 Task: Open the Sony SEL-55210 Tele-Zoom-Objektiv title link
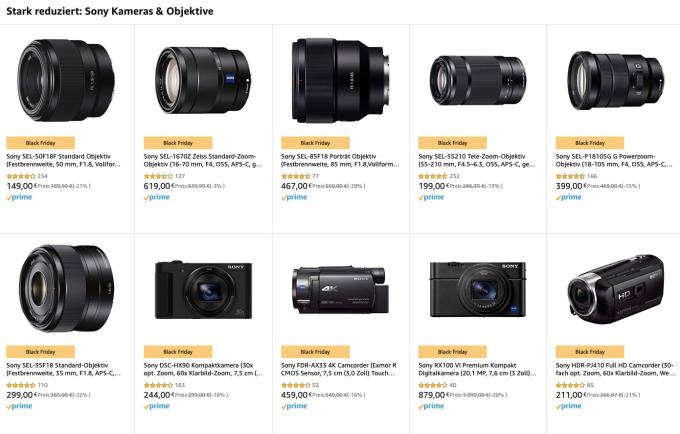(477, 160)
